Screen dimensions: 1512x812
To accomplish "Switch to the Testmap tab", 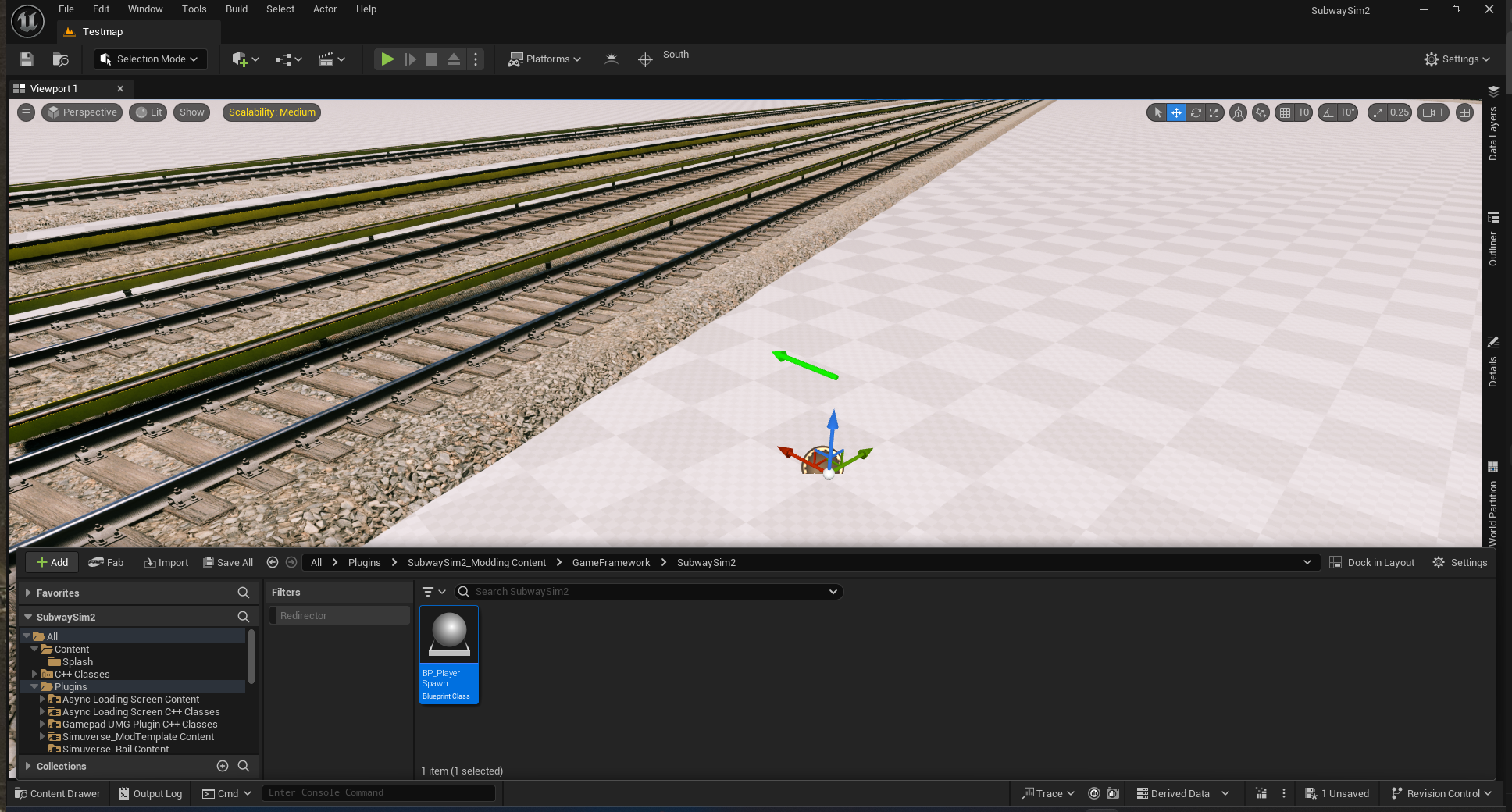I will 102,32.
